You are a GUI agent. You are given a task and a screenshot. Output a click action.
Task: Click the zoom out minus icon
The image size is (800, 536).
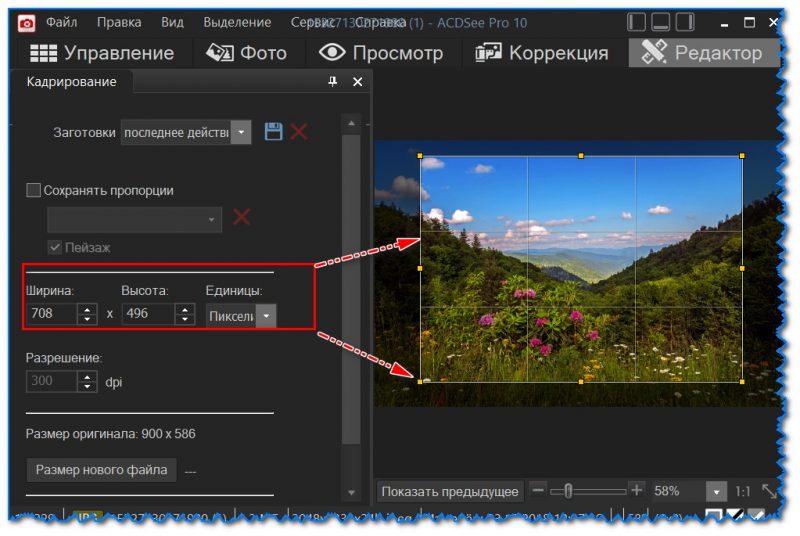tap(538, 490)
